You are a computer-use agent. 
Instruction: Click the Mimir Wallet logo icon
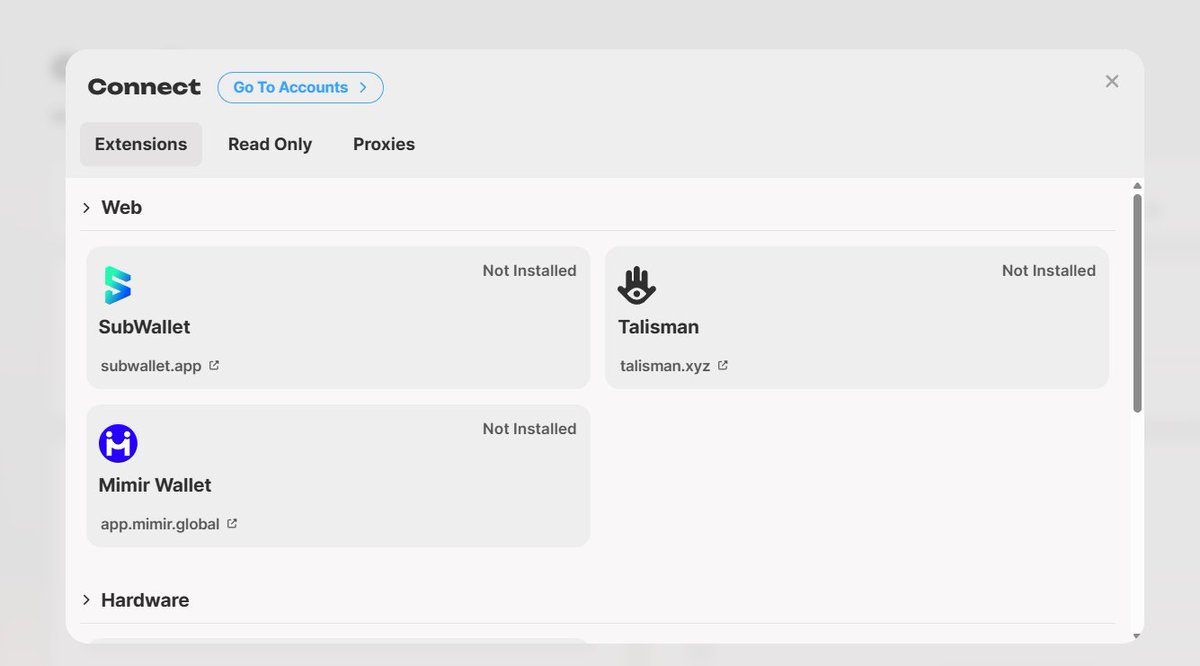click(x=118, y=443)
